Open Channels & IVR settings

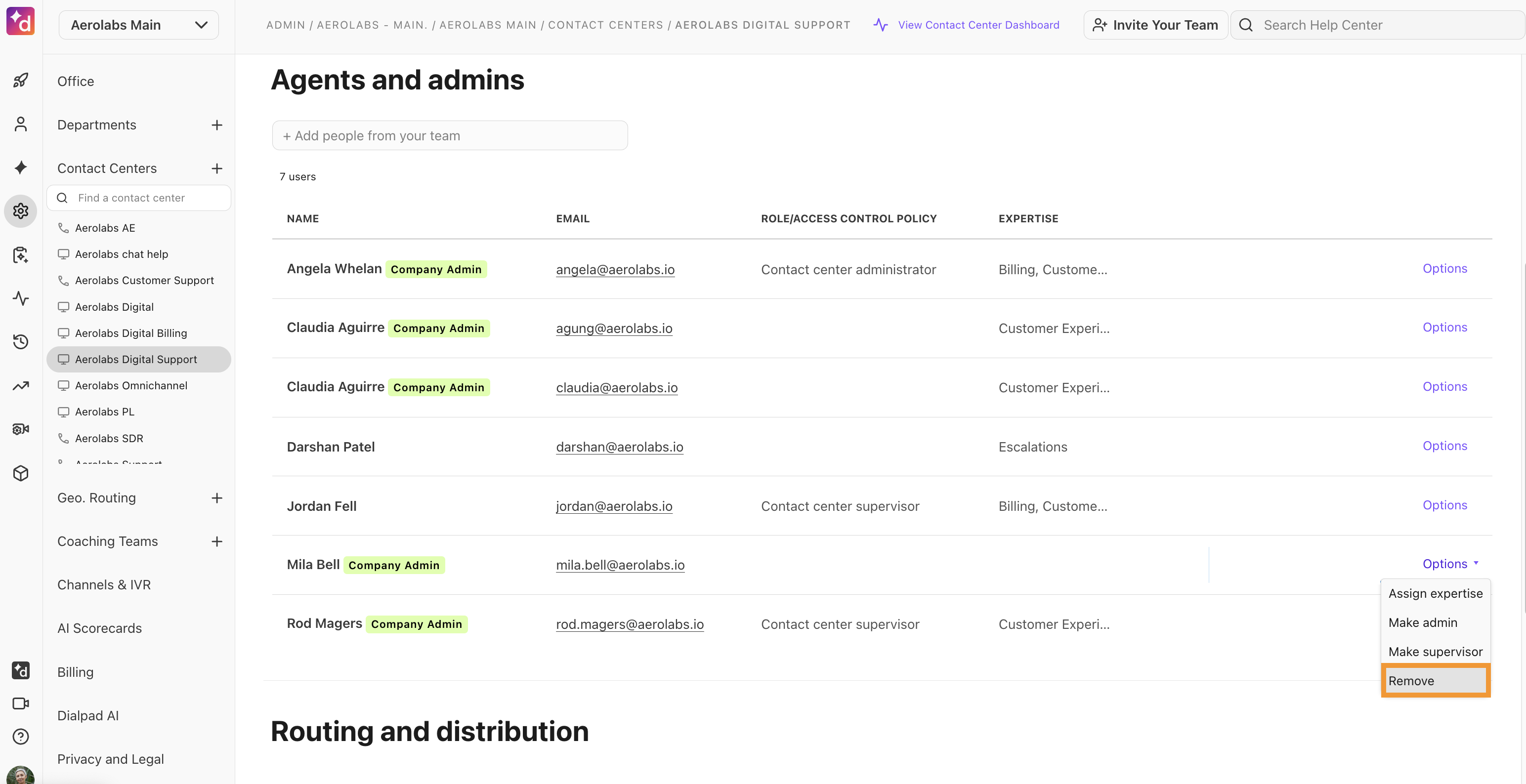[104, 584]
